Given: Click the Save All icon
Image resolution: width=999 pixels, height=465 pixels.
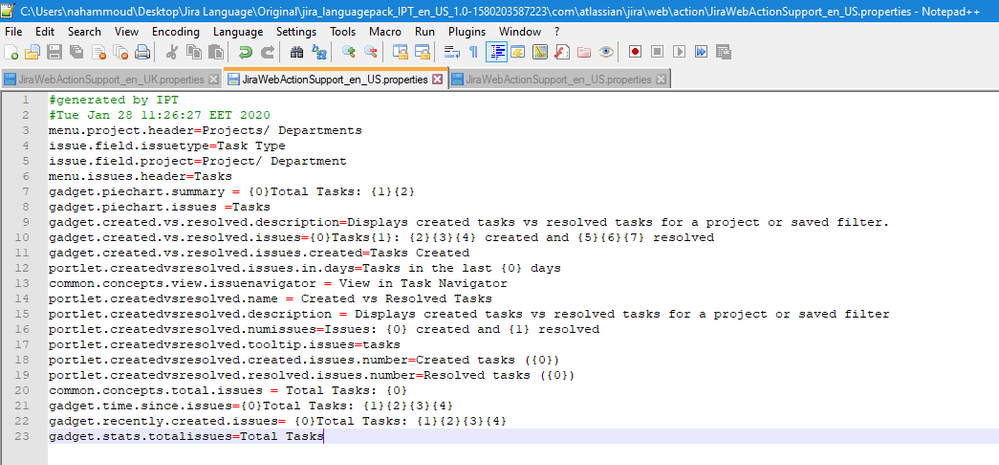Looking at the screenshot, I should [76, 52].
